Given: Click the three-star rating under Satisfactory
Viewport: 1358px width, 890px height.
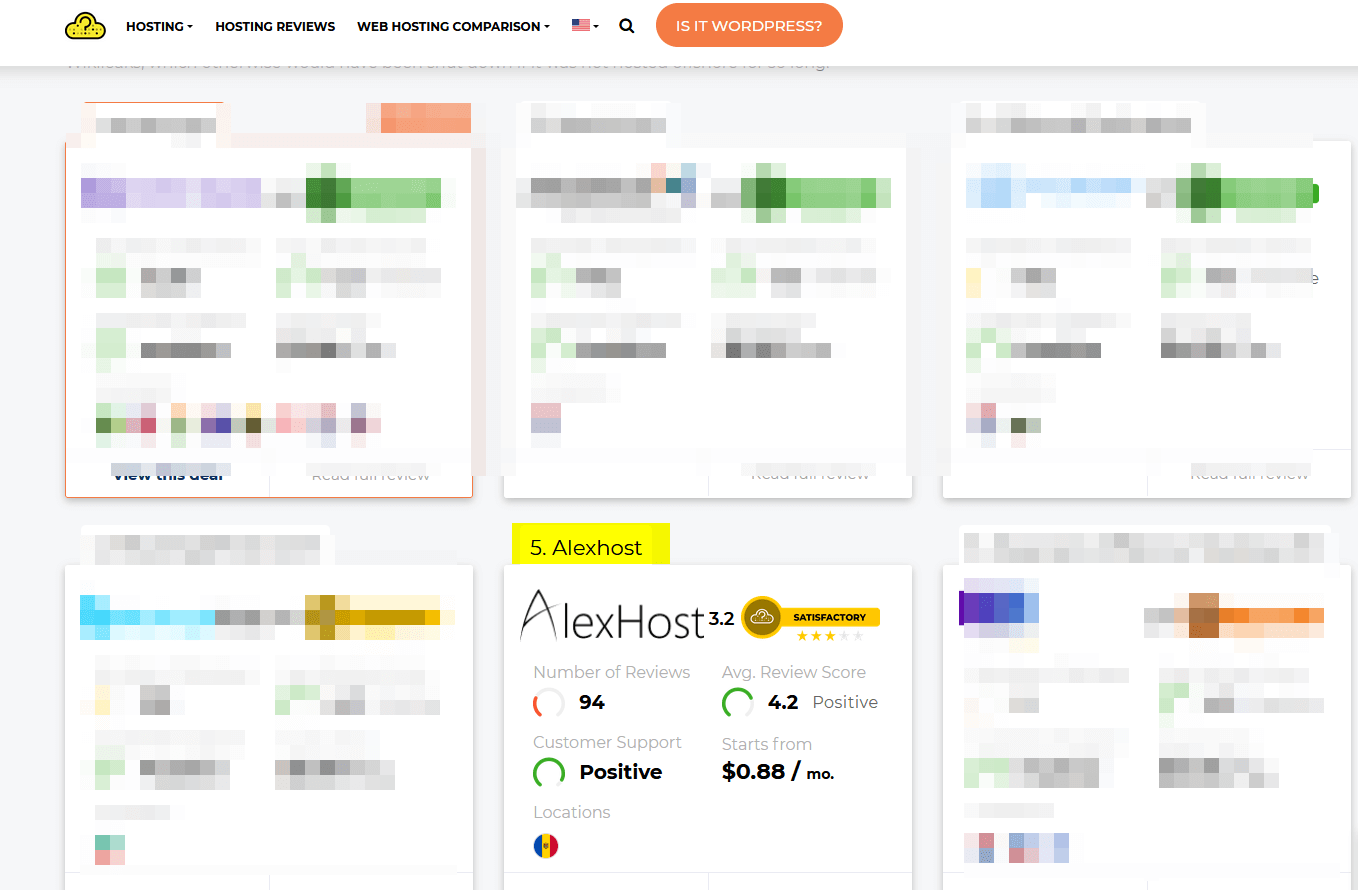Looking at the screenshot, I should (829, 636).
